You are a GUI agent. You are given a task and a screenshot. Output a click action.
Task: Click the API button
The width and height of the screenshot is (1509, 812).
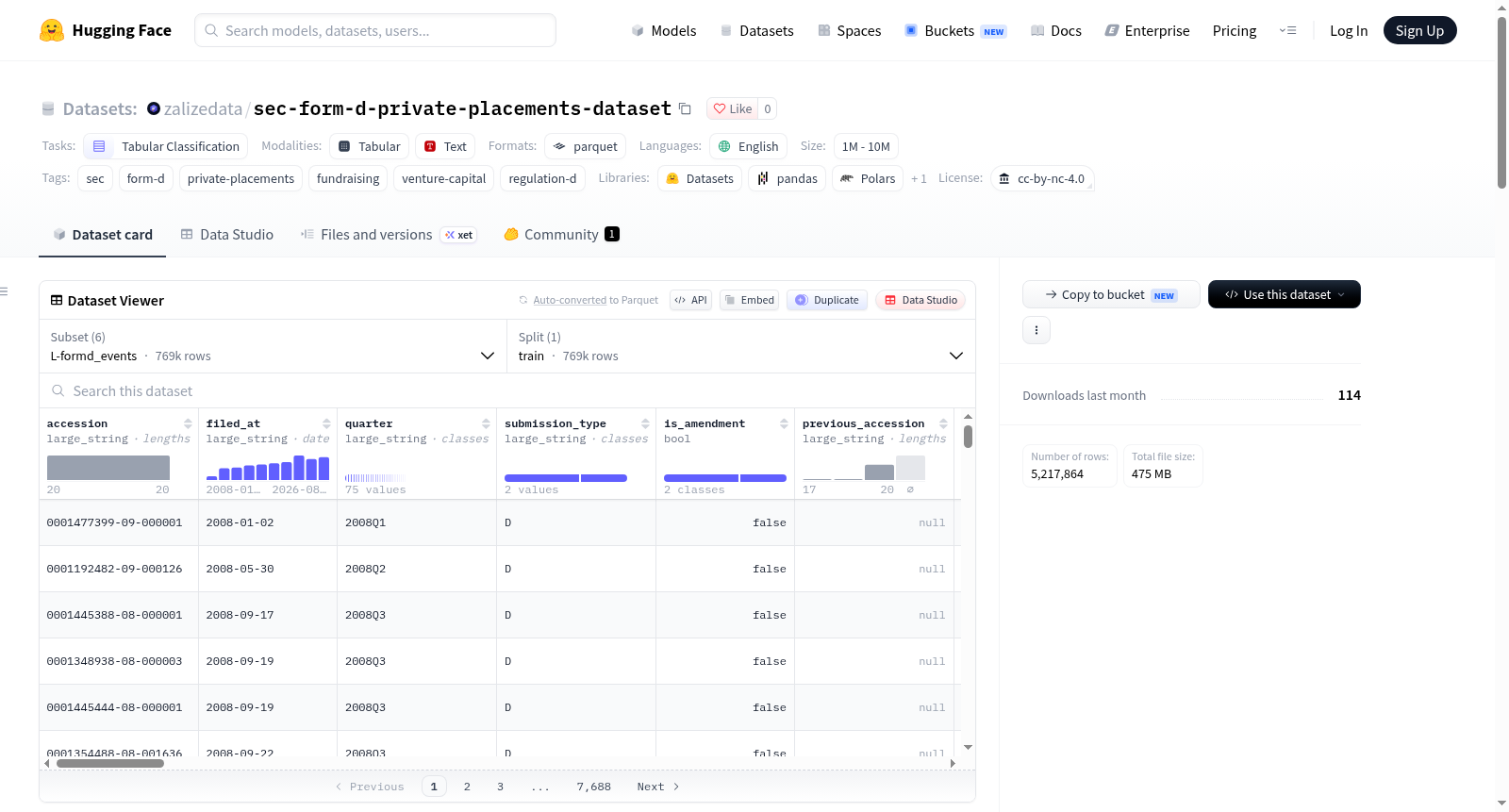coord(690,300)
